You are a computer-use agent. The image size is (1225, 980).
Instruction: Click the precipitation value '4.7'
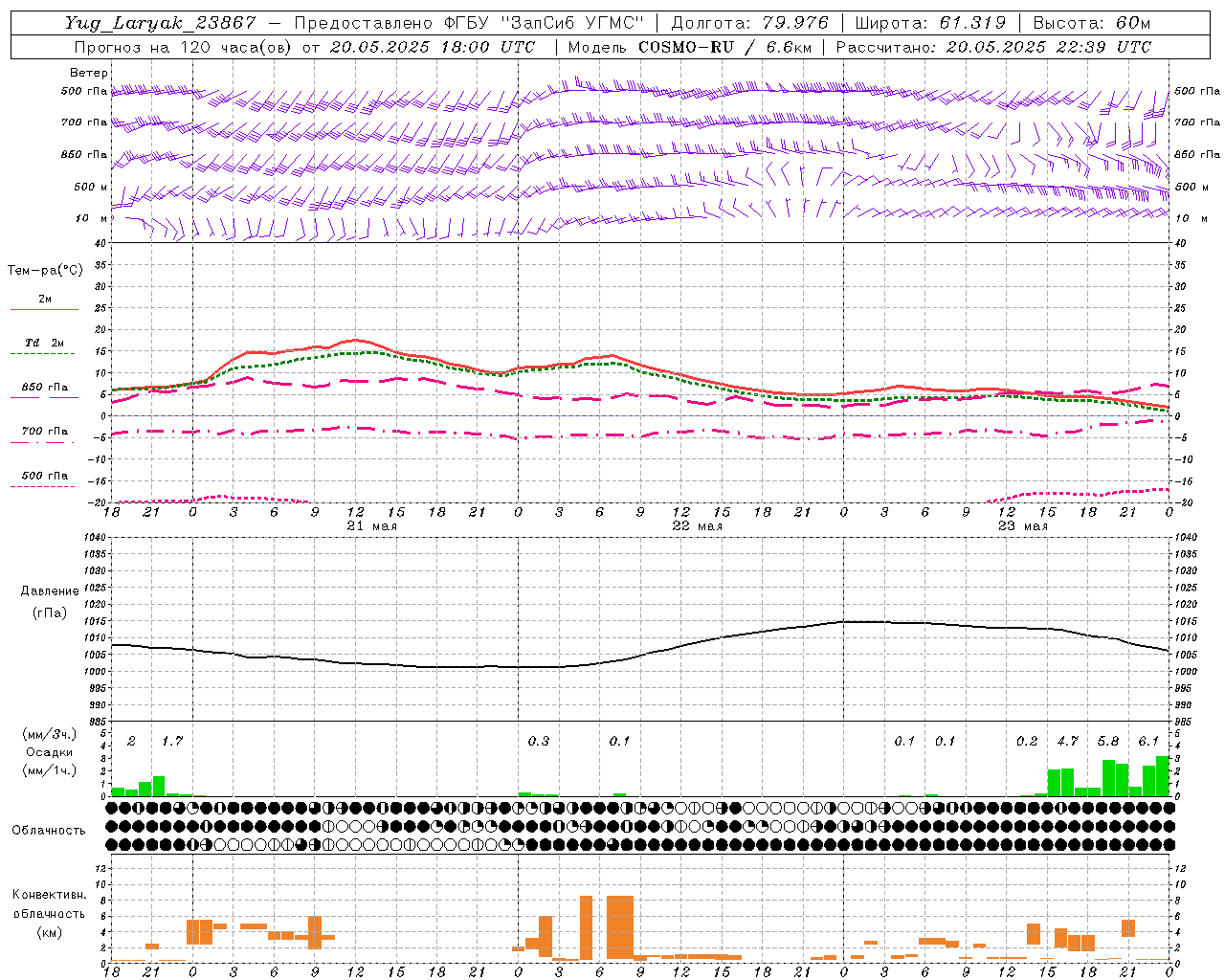click(1067, 741)
